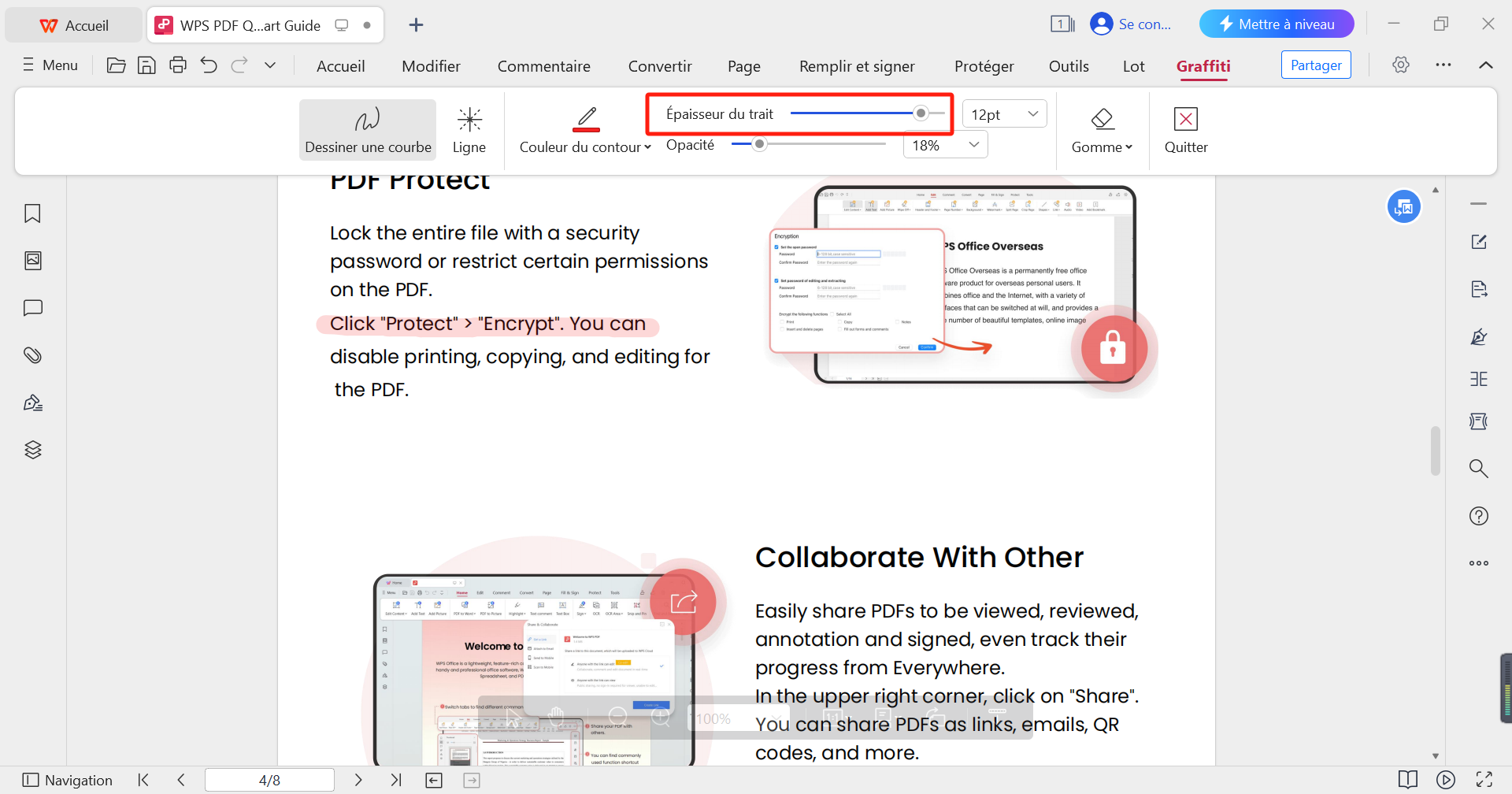Print the PDF using the printer icon
This screenshot has height=794, width=1512.
(x=178, y=65)
